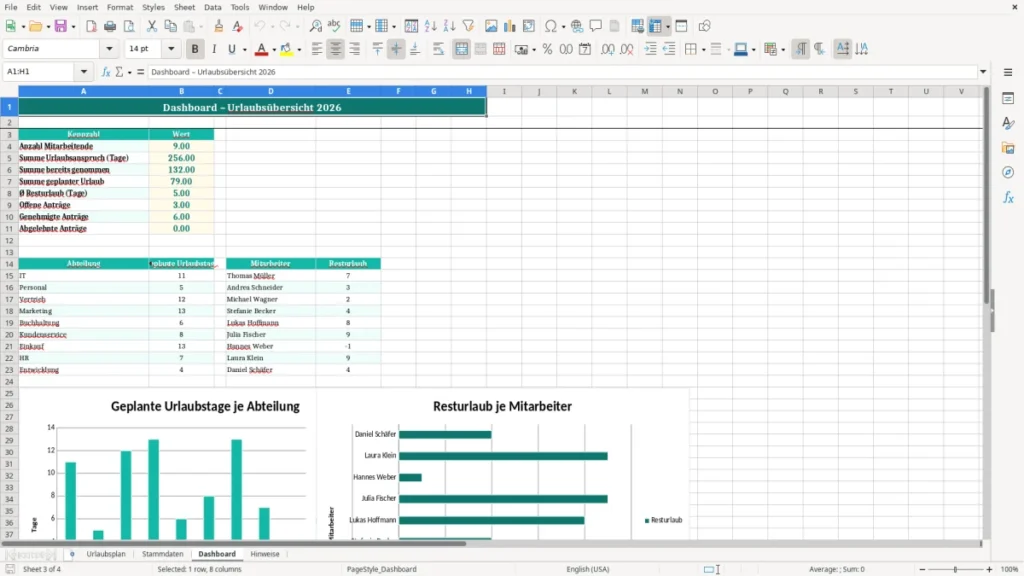Click the English (USA) language status entry
Screen dimensions: 1024x576
pos(588,569)
